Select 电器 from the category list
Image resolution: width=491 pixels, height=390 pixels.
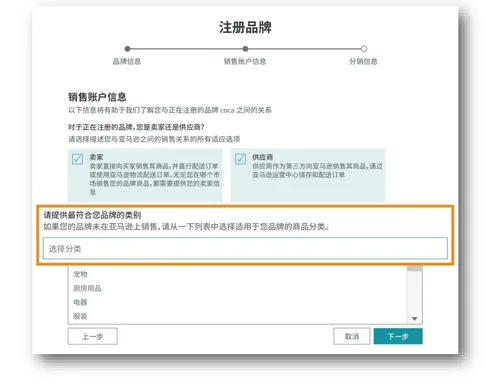[80, 302]
